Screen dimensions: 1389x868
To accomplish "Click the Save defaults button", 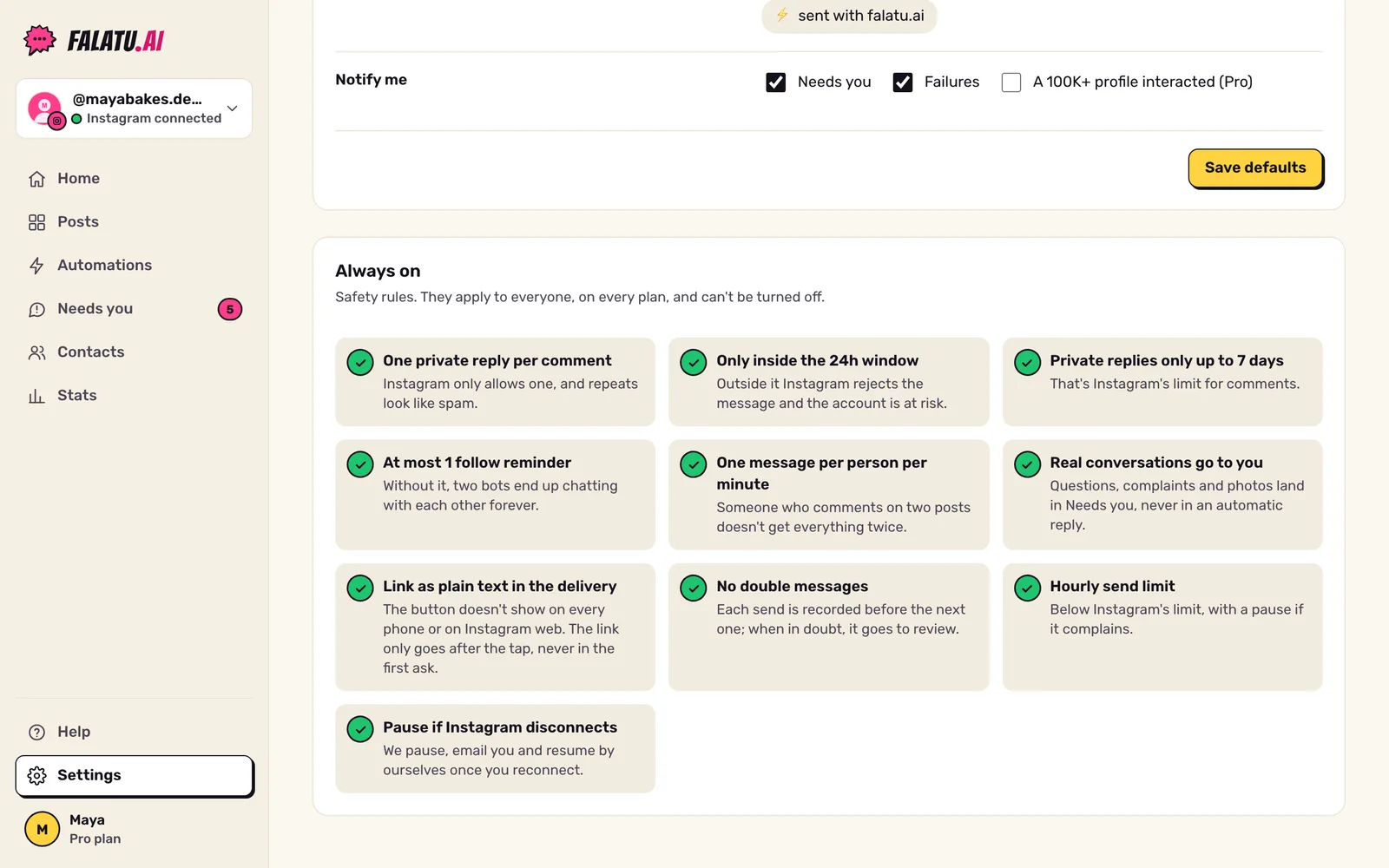I will pos(1255,168).
